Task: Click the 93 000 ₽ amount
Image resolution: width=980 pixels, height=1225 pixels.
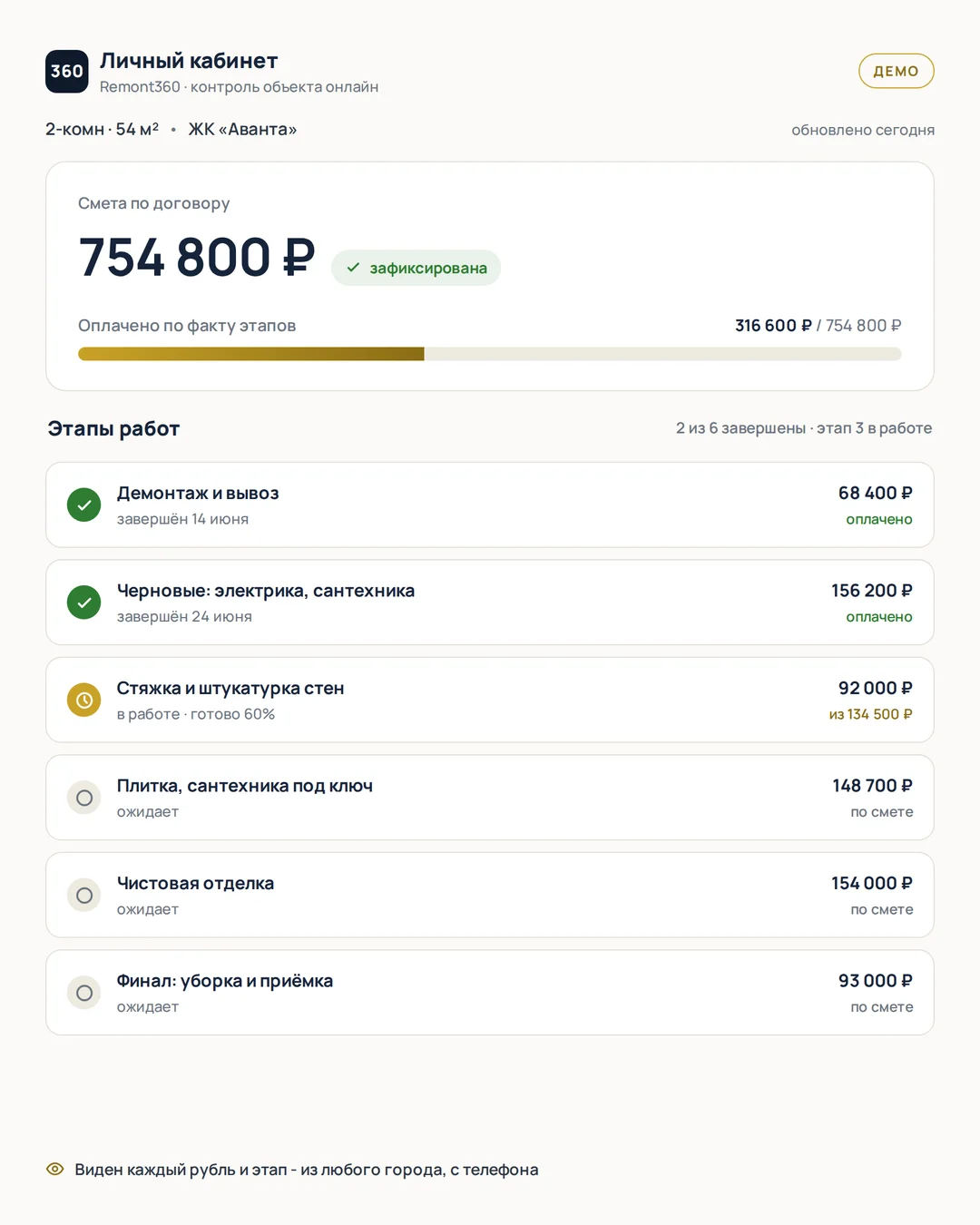Action: (x=876, y=981)
